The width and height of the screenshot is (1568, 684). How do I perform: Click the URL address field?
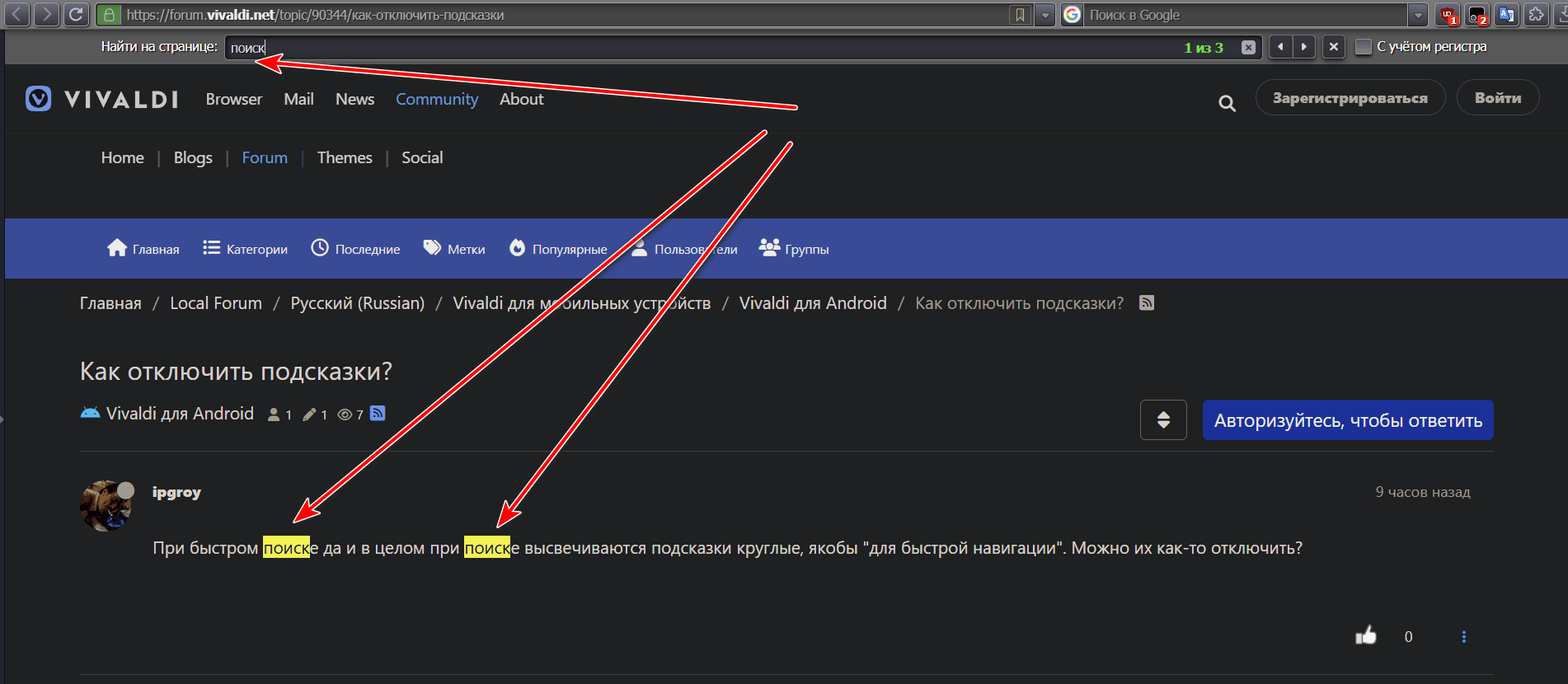[x=565, y=15]
